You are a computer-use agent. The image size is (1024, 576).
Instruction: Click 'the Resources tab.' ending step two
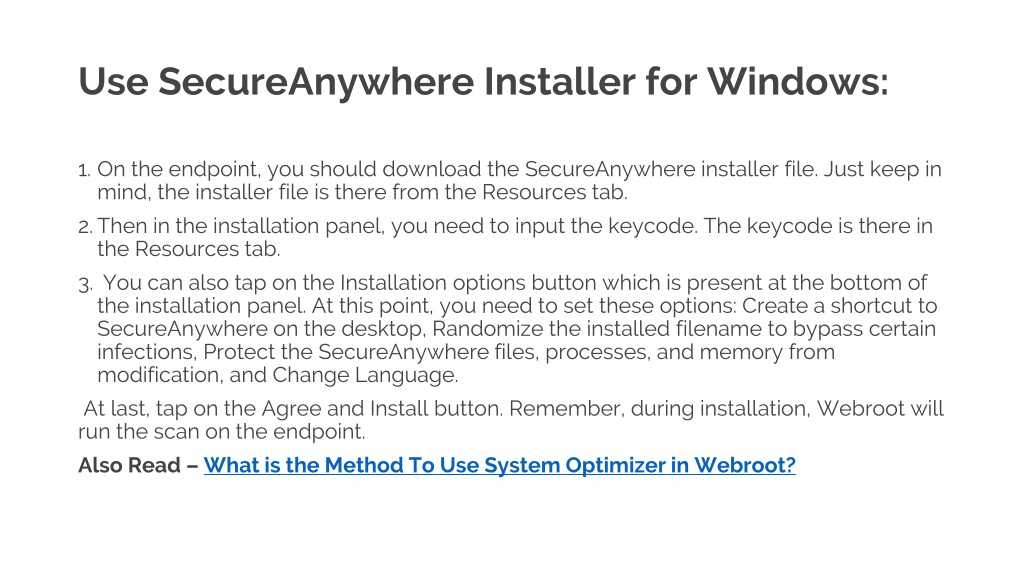pos(189,249)
